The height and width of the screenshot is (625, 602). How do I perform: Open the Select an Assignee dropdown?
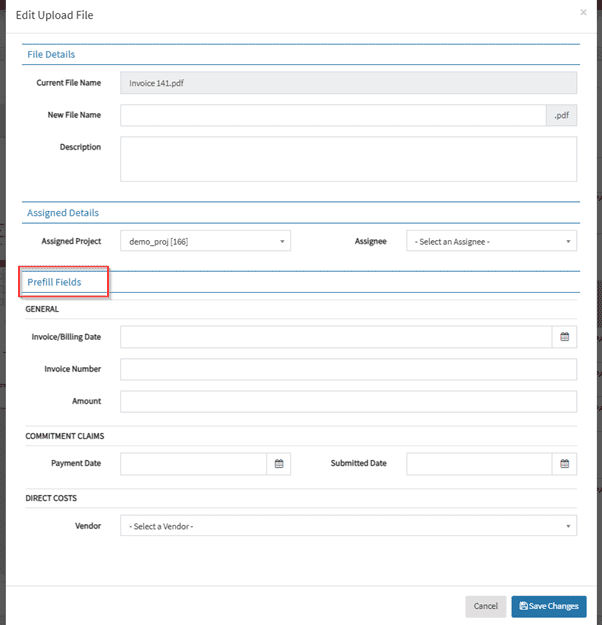click(x=491, y=241)
